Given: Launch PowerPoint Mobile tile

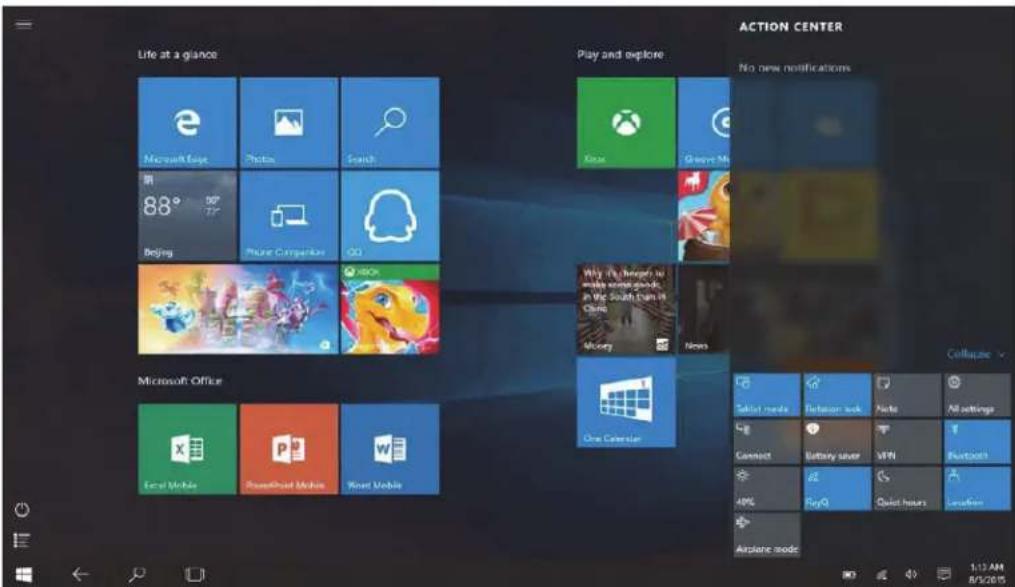Looking at the screenshot, I should (x=289, y=449).
